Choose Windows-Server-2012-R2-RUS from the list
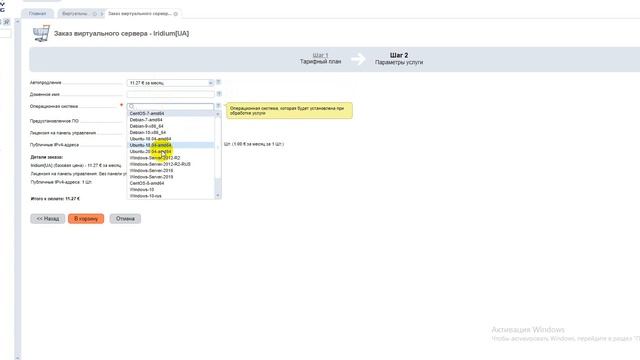Image resolution: width=640 pixels, height=360 pixels. [171, 164]
